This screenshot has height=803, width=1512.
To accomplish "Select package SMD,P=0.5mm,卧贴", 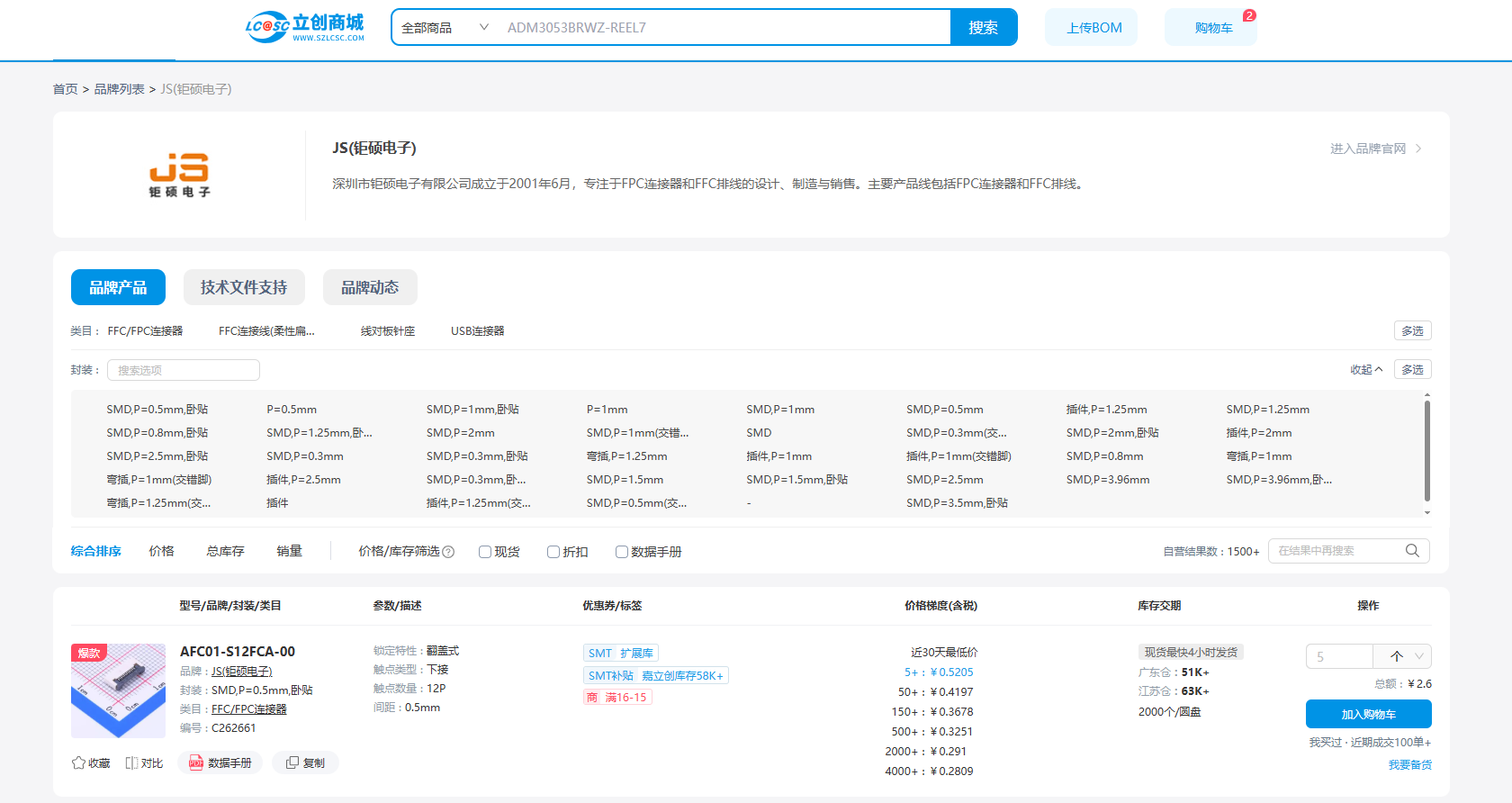I will coord(157,410).
